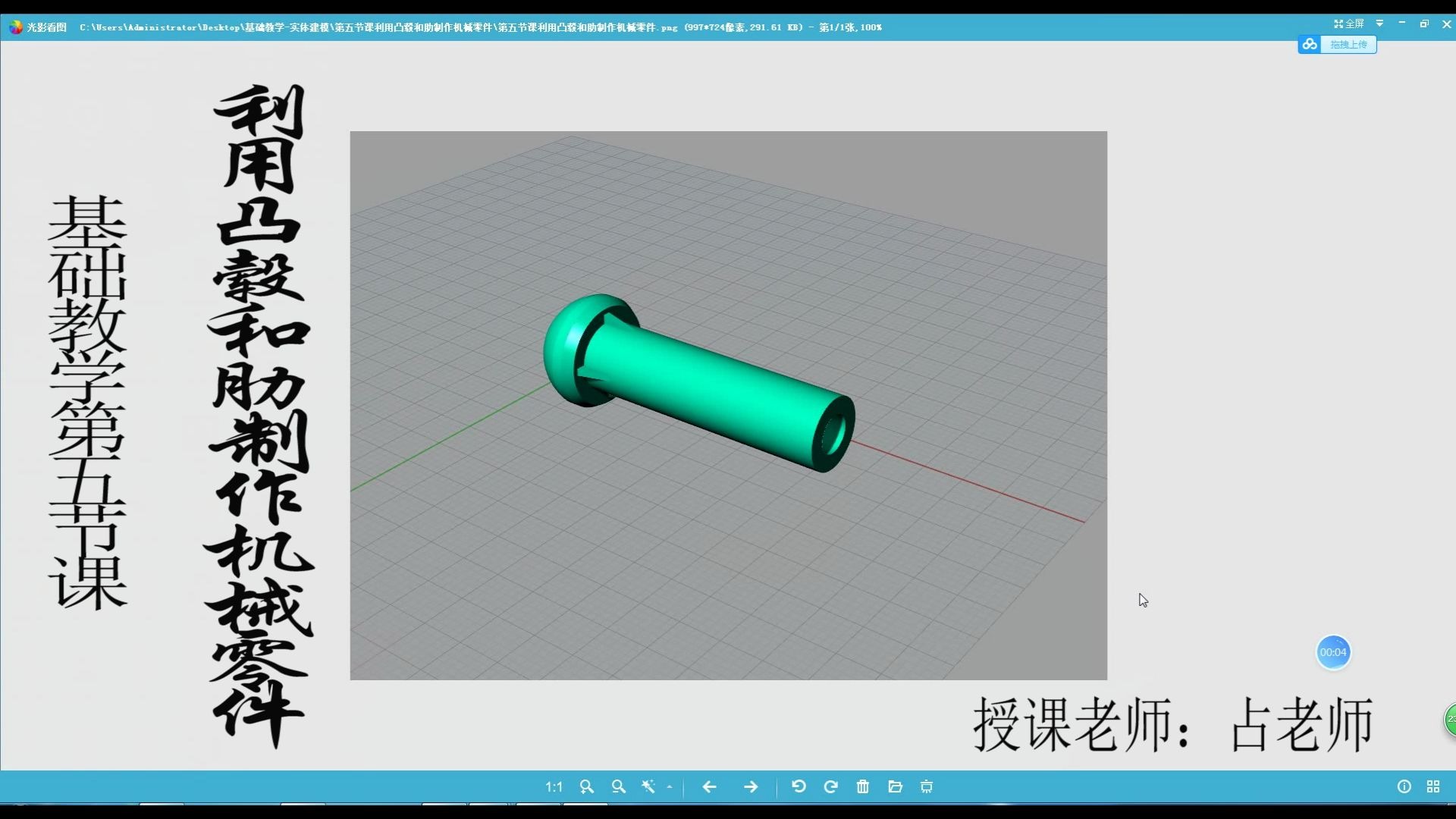Image resolution: width=1456 pixels, height=819 pixels.
Task: Click the 光影看图 app logo icon
Action: click(15, 27)
